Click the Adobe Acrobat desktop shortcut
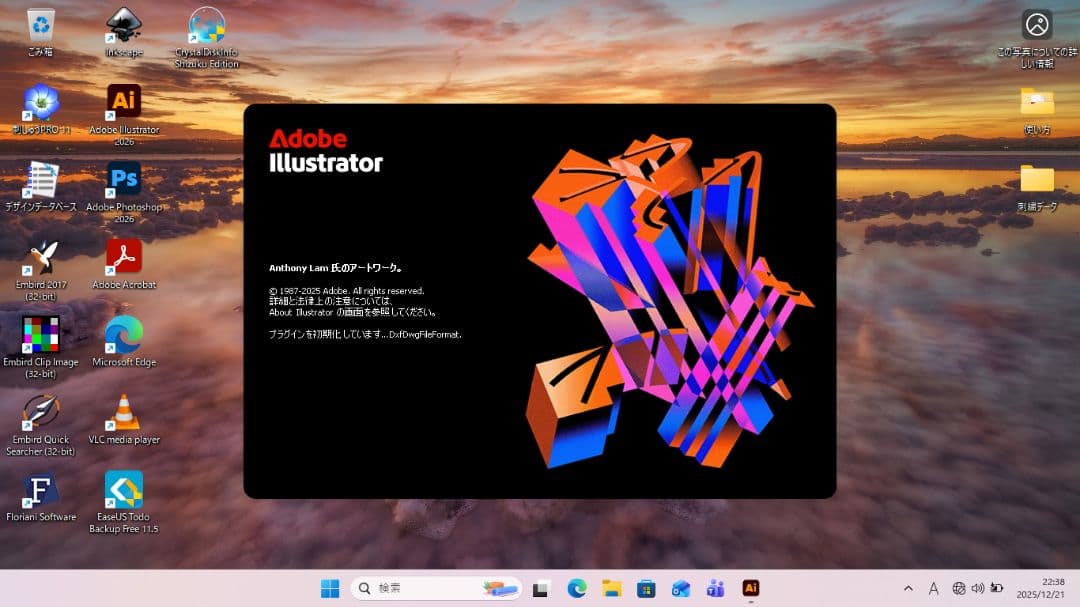This screenshot has height=607, width=1080. click(x=124, y=257)
